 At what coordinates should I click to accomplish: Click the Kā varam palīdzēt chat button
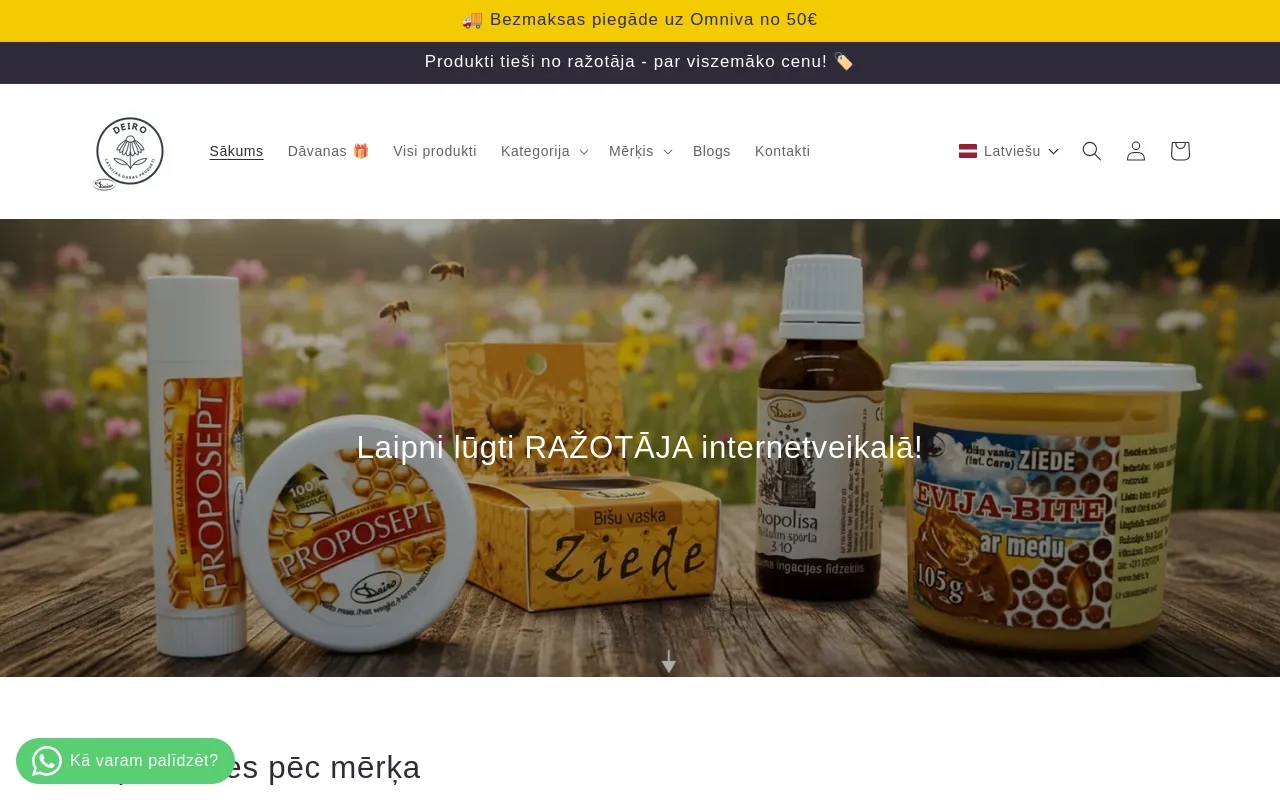[x=125, y=761]
